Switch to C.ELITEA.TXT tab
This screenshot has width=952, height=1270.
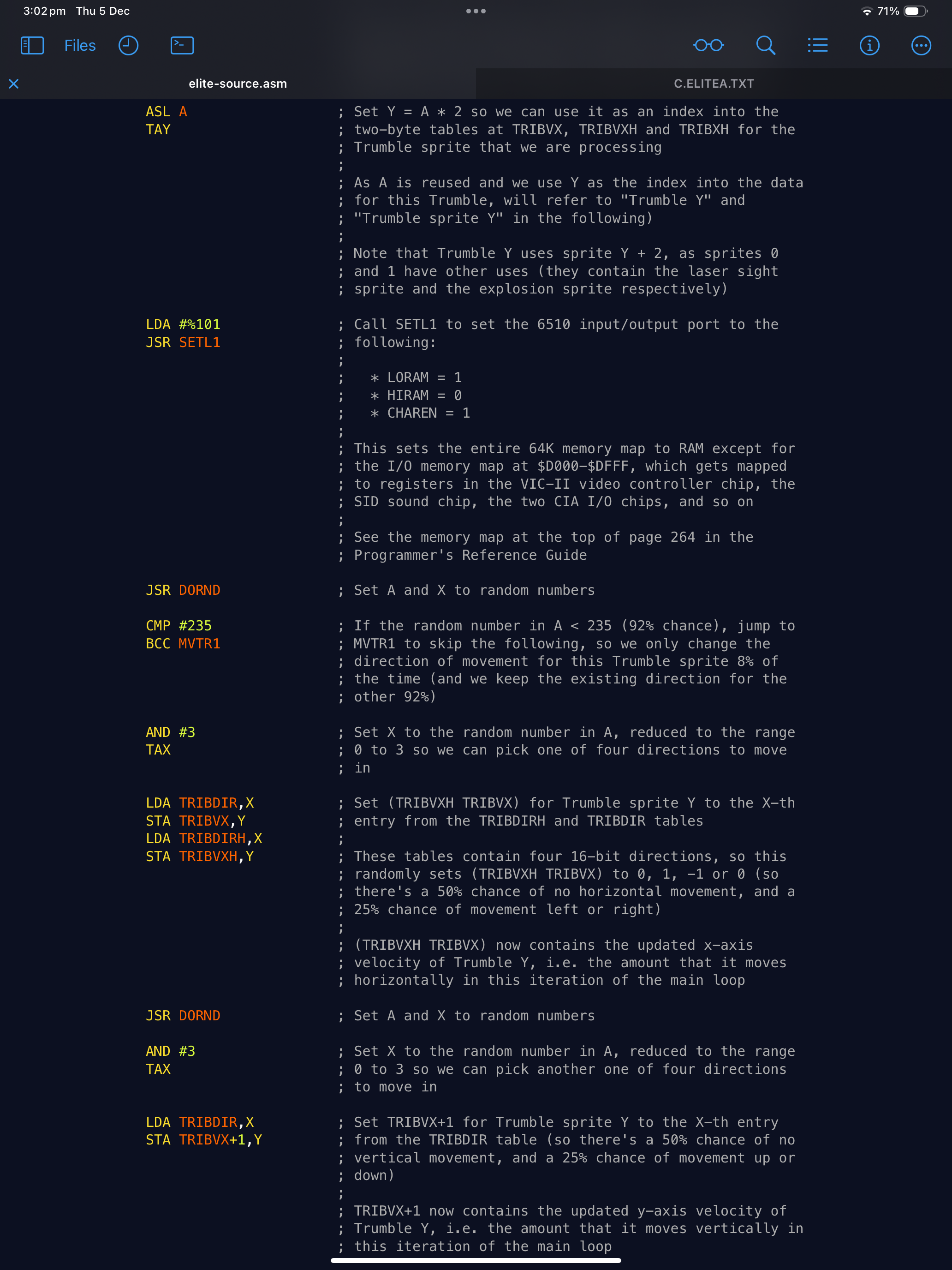click(x=714, y=83)
